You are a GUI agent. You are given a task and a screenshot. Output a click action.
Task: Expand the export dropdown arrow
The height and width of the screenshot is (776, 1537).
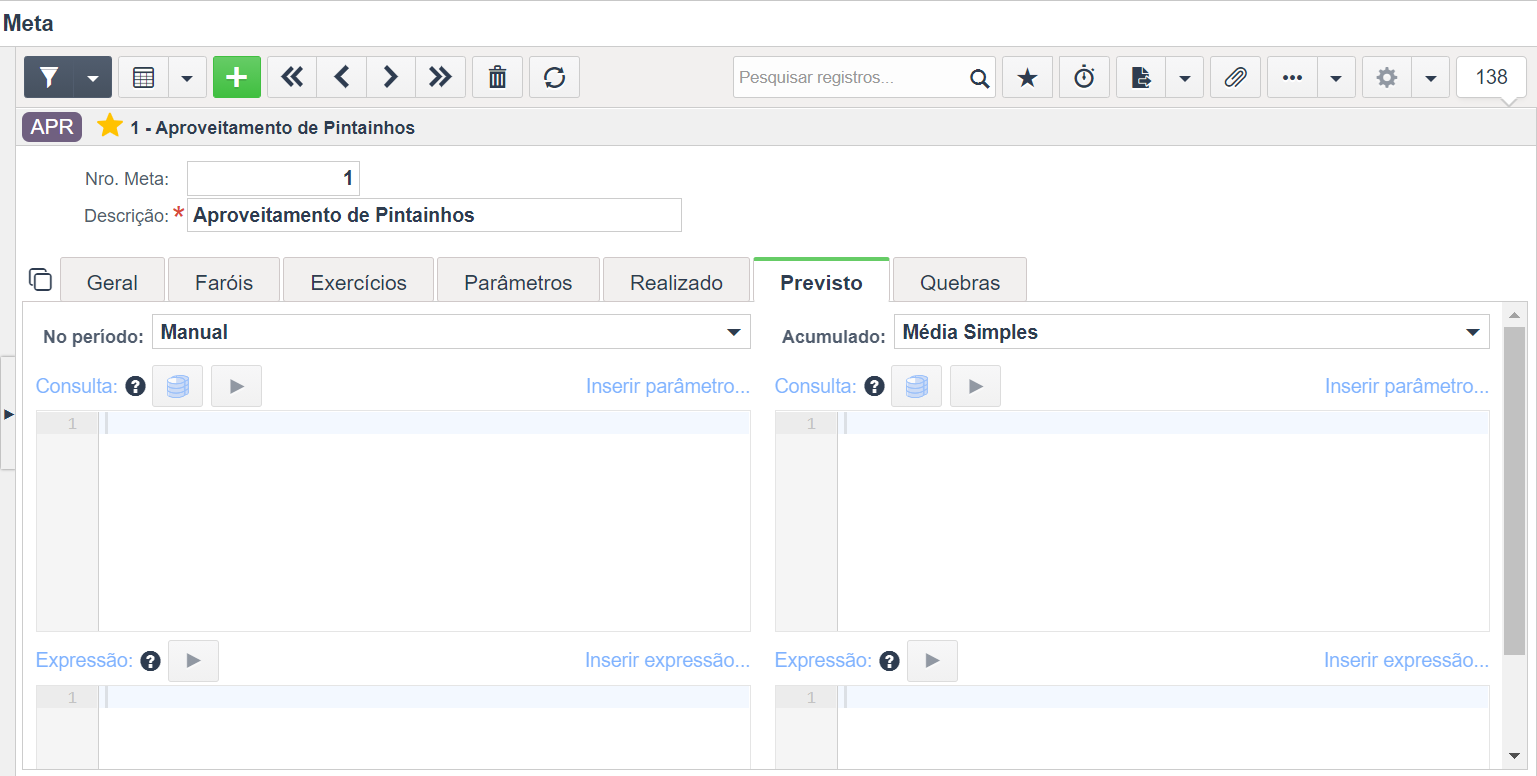(x=1185, y=77)
